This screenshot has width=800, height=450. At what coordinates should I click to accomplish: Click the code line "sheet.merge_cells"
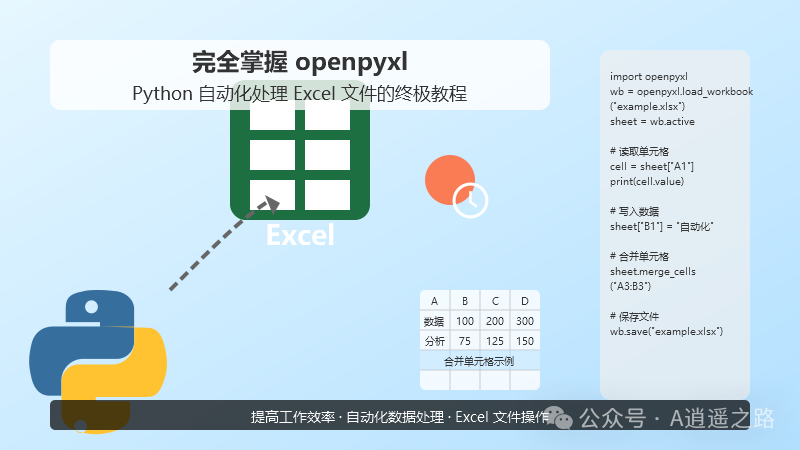653,271
